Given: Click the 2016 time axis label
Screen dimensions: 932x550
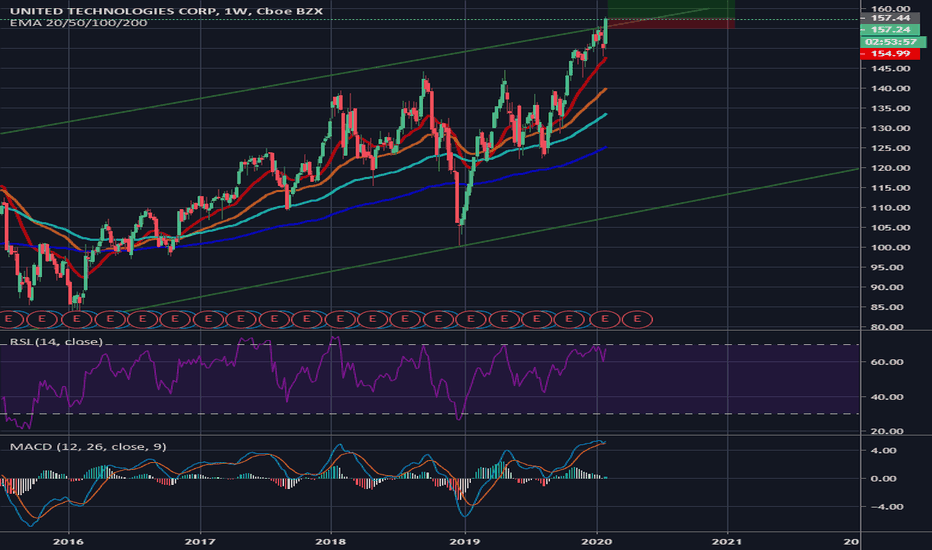Looking at the screenshot, I should coord(68,542).
